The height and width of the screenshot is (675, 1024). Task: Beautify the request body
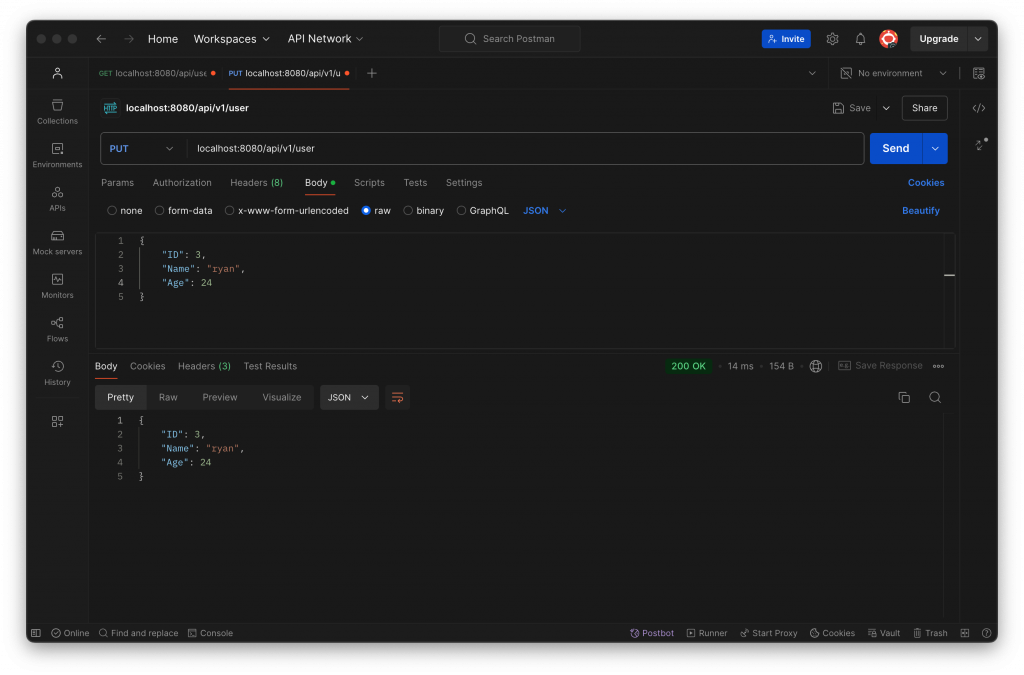[x=920, y=211]
